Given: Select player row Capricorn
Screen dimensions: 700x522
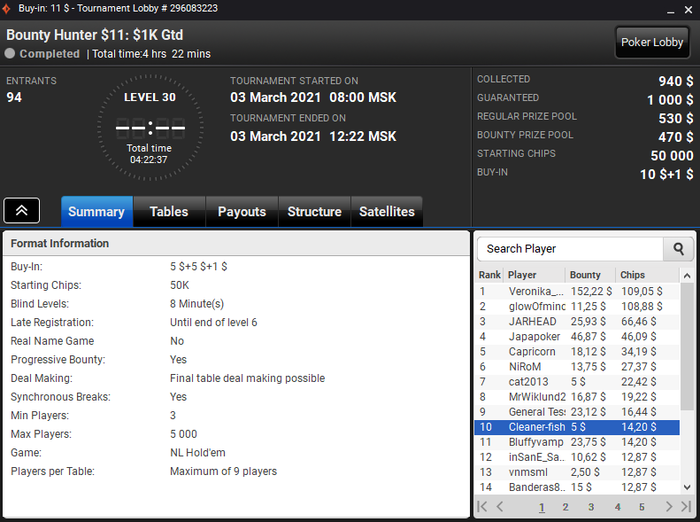Looking at the screenshot, I should point(577,352).
